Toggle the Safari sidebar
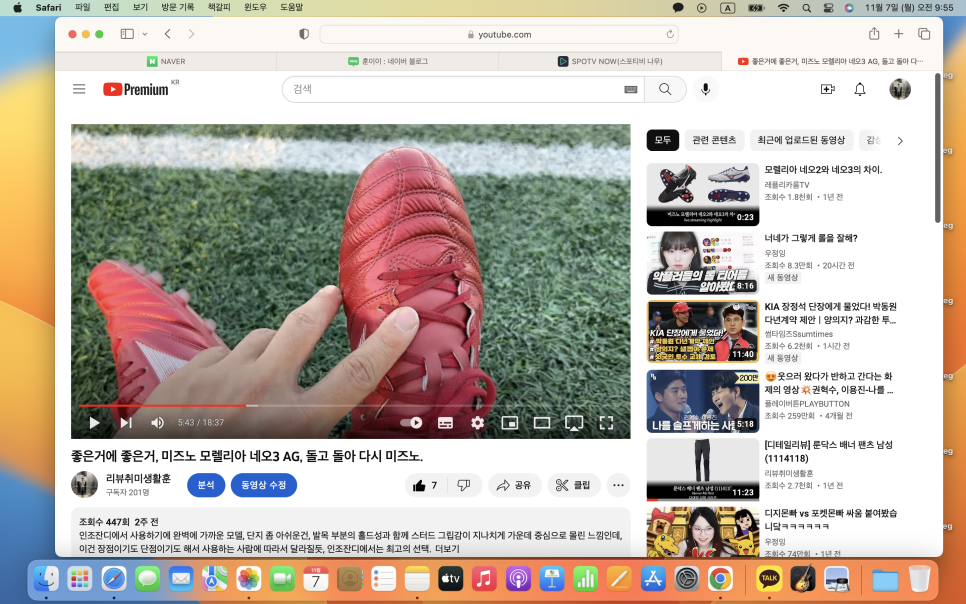The width and height of the screenshot is (966, 604). tap(128, 34)
